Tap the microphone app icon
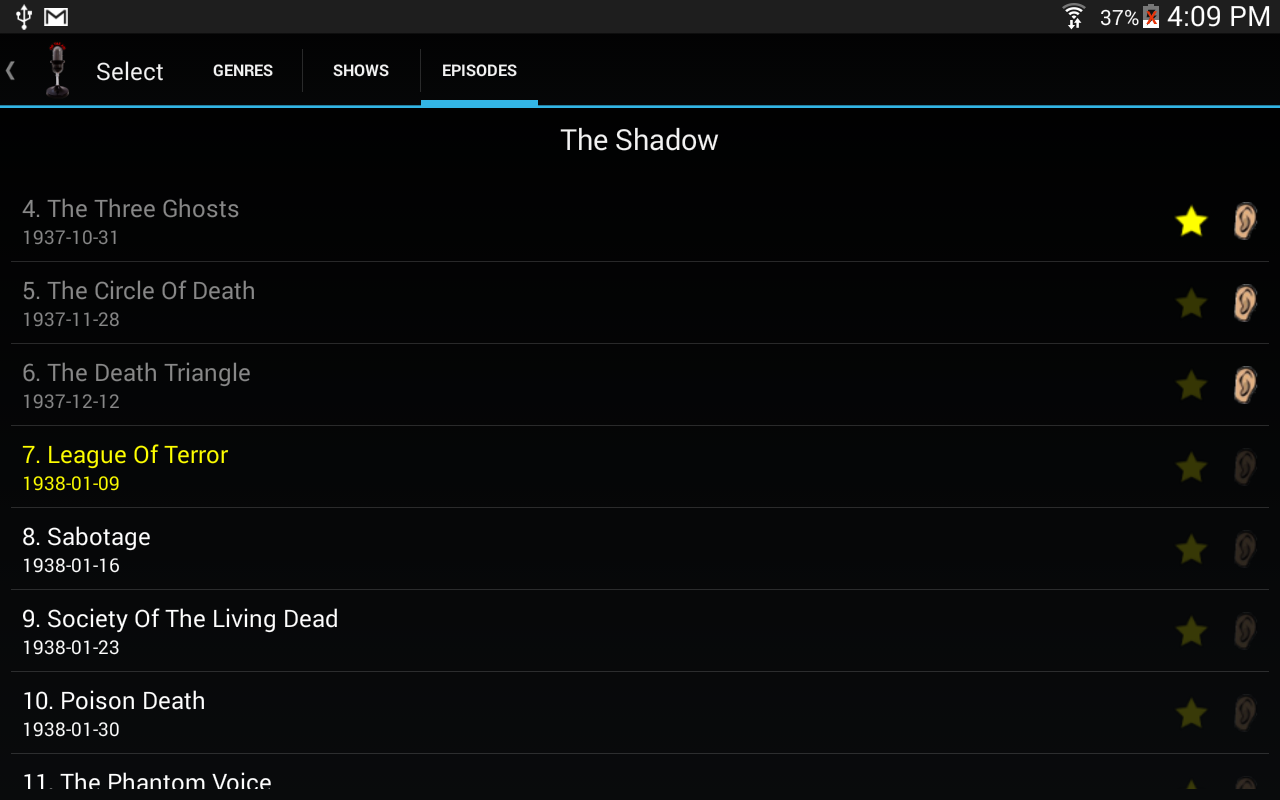Viewport: 1280px width, 800px height. [58, 70]
